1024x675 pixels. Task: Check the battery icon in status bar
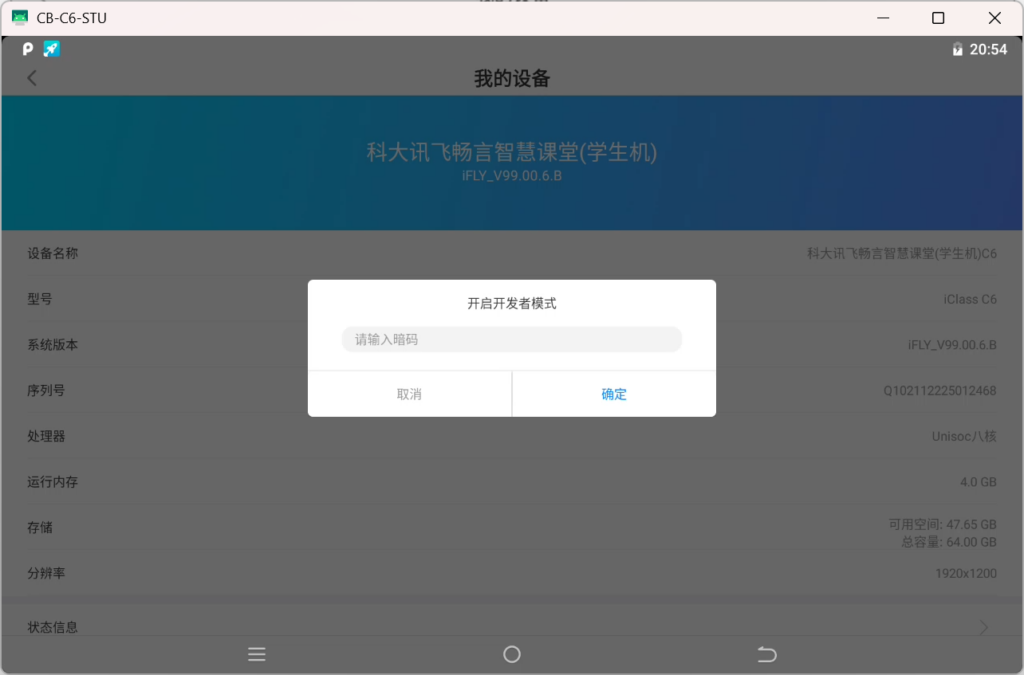pos(957,50)
